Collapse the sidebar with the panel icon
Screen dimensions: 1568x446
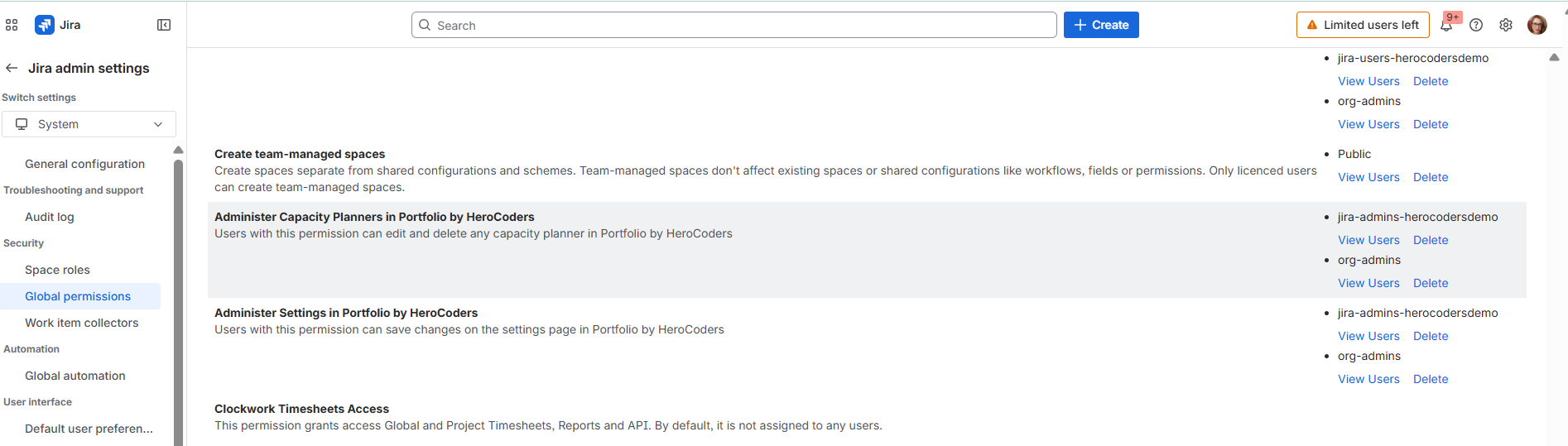click(164, 25)
